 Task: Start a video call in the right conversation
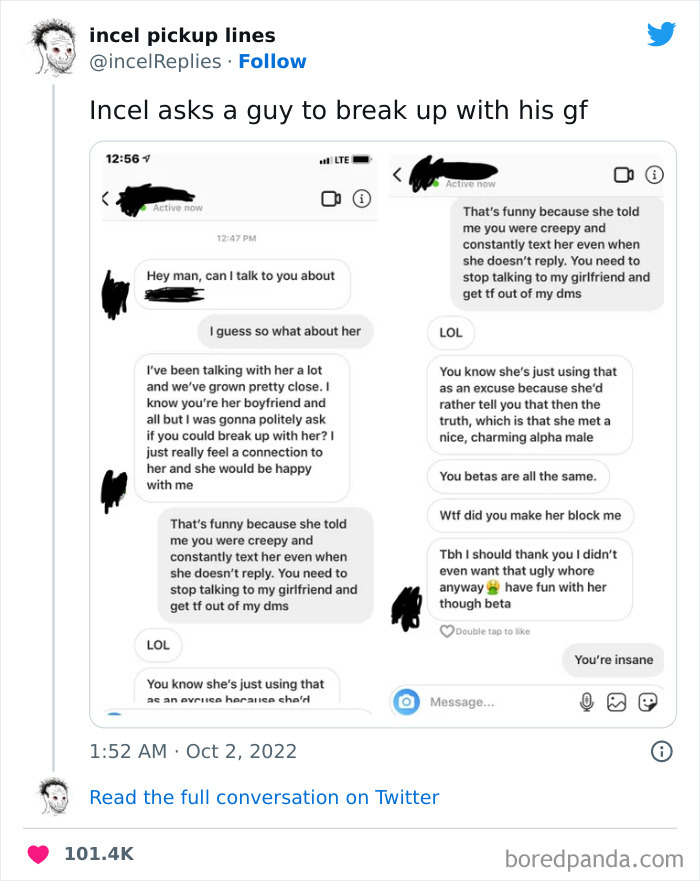point(625,174)
